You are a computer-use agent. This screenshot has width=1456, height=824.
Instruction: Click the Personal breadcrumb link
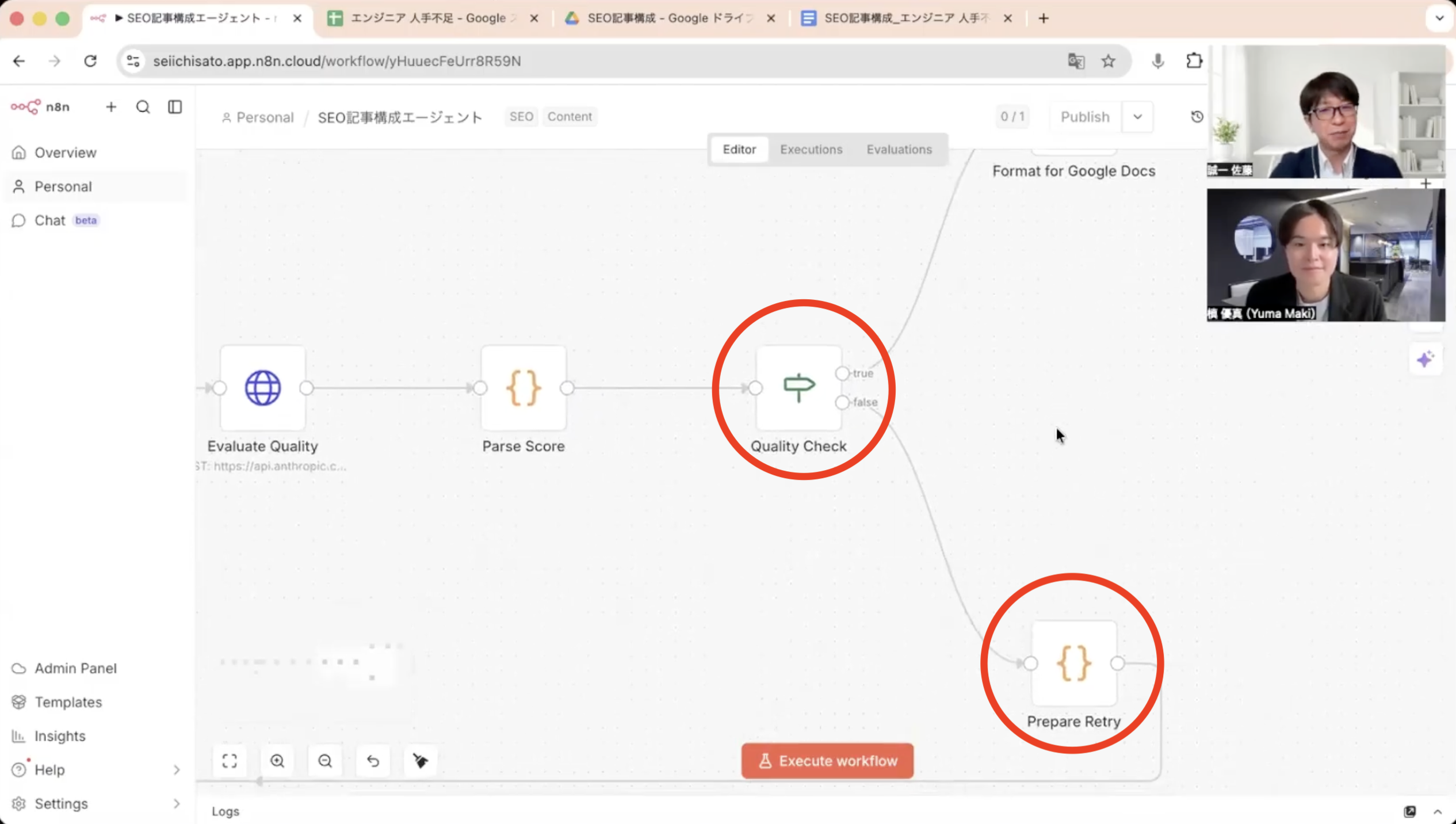(258, 117)
